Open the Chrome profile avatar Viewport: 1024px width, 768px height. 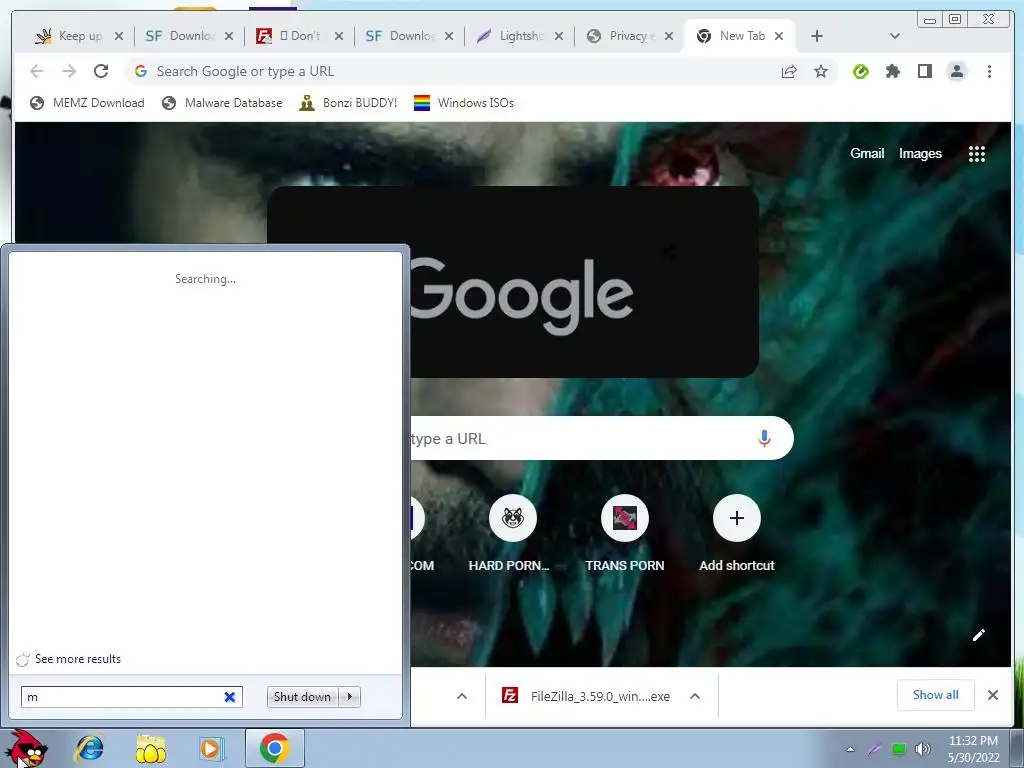click(957, 71)
